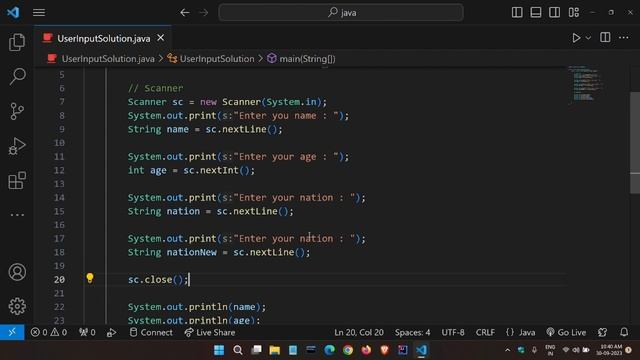The height and width of the screenshot is (360, 640).
Task: Open the Manage settings gear
Action: pyautogui.click(x=17, y=306)
